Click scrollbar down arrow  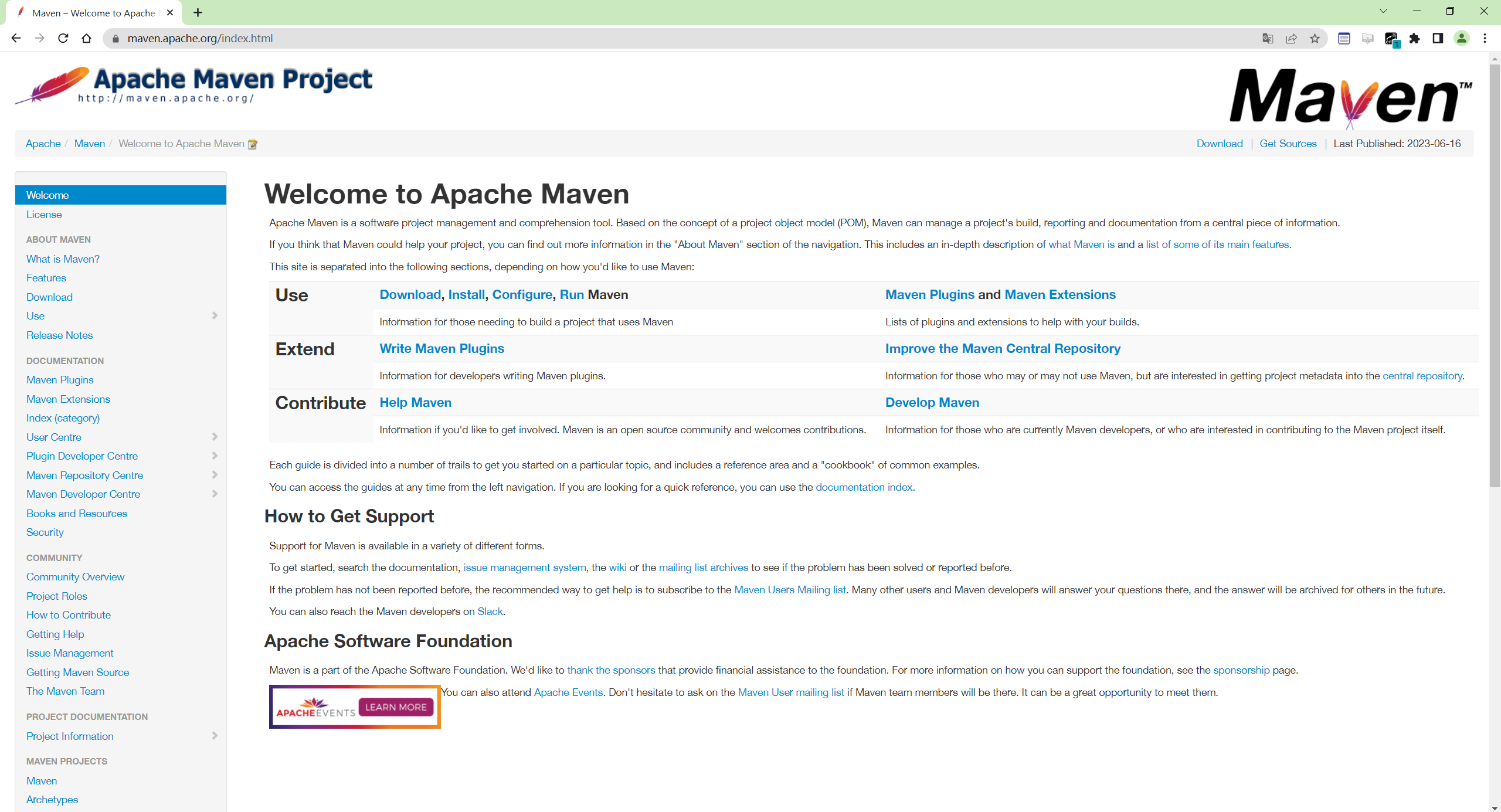(x=1495, y=808)
